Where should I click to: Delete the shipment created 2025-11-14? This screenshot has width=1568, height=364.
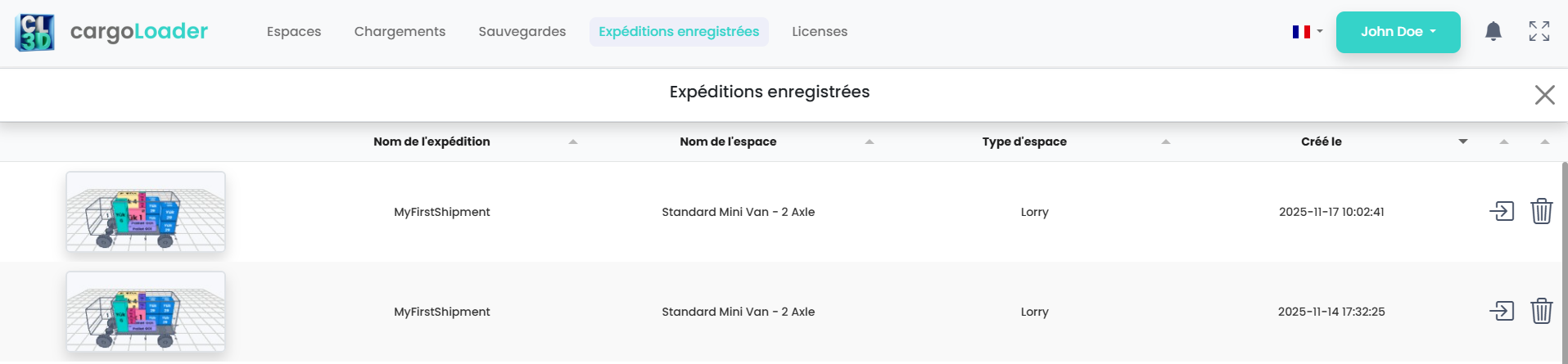(x=1542, y=312)
